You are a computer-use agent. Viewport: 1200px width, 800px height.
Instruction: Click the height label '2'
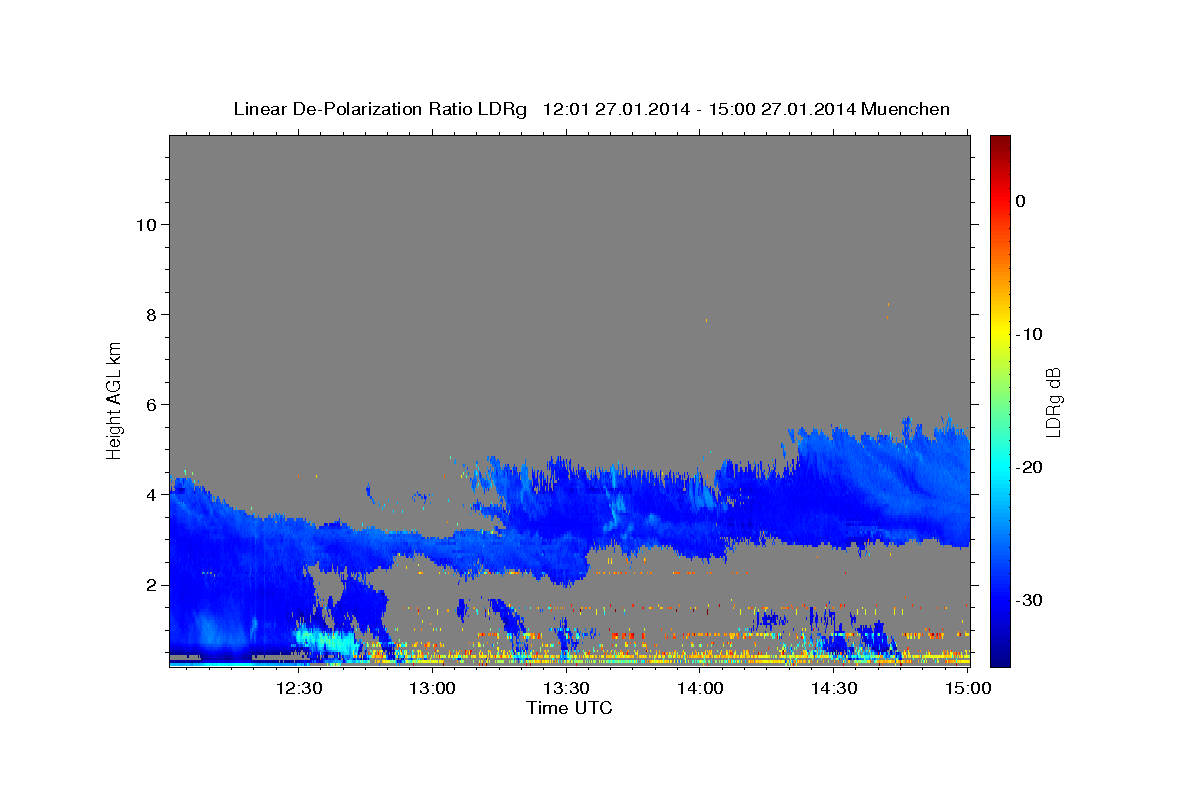tap(149, 585)
